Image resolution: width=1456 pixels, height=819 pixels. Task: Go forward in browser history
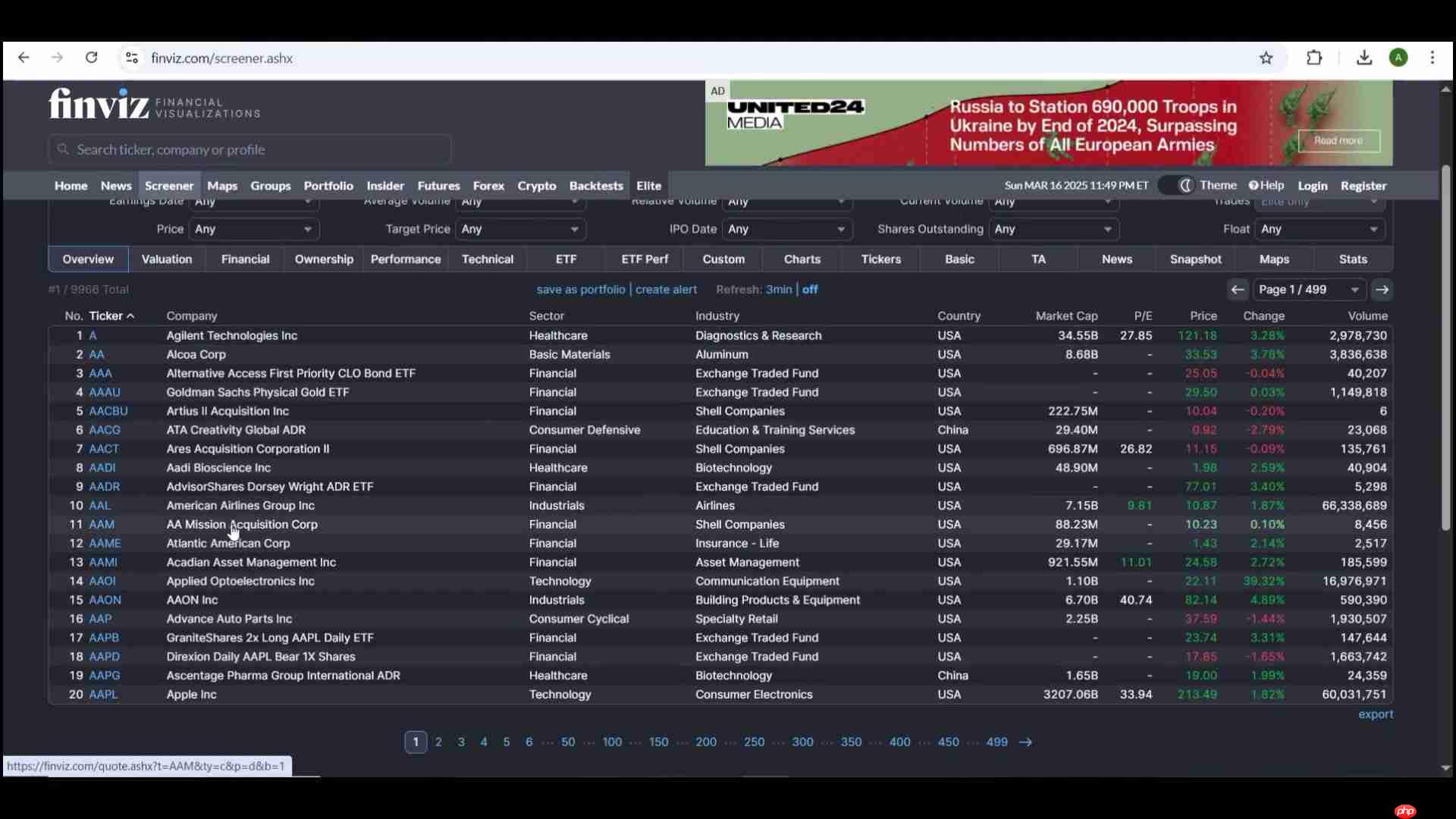coord(57,58)
